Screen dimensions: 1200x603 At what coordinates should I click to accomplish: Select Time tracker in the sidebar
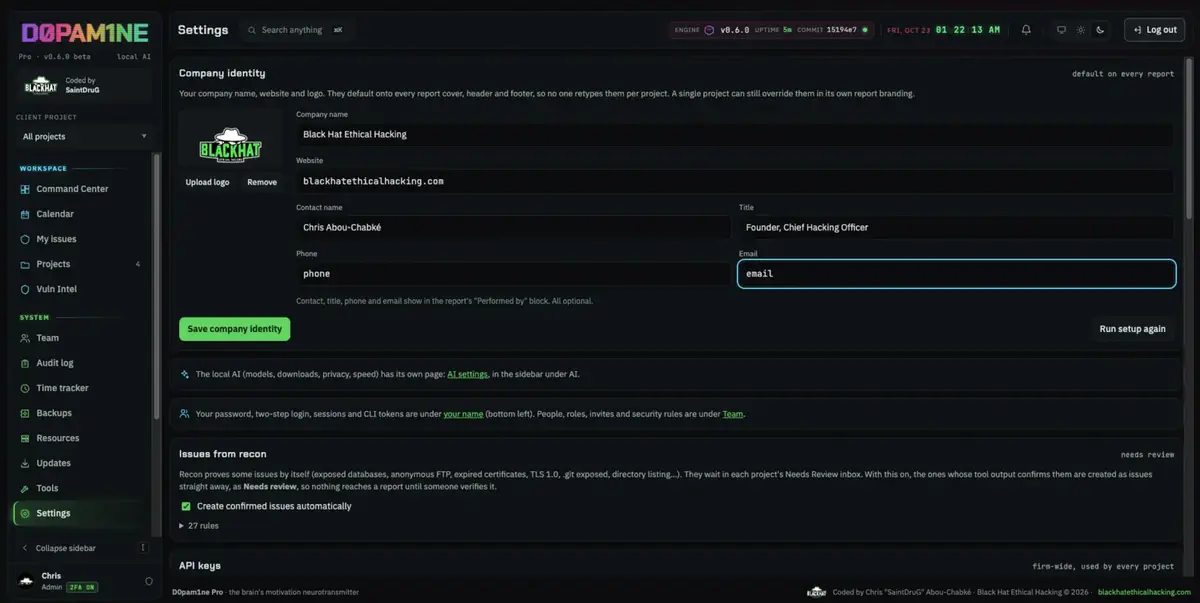tap(80, 388)
